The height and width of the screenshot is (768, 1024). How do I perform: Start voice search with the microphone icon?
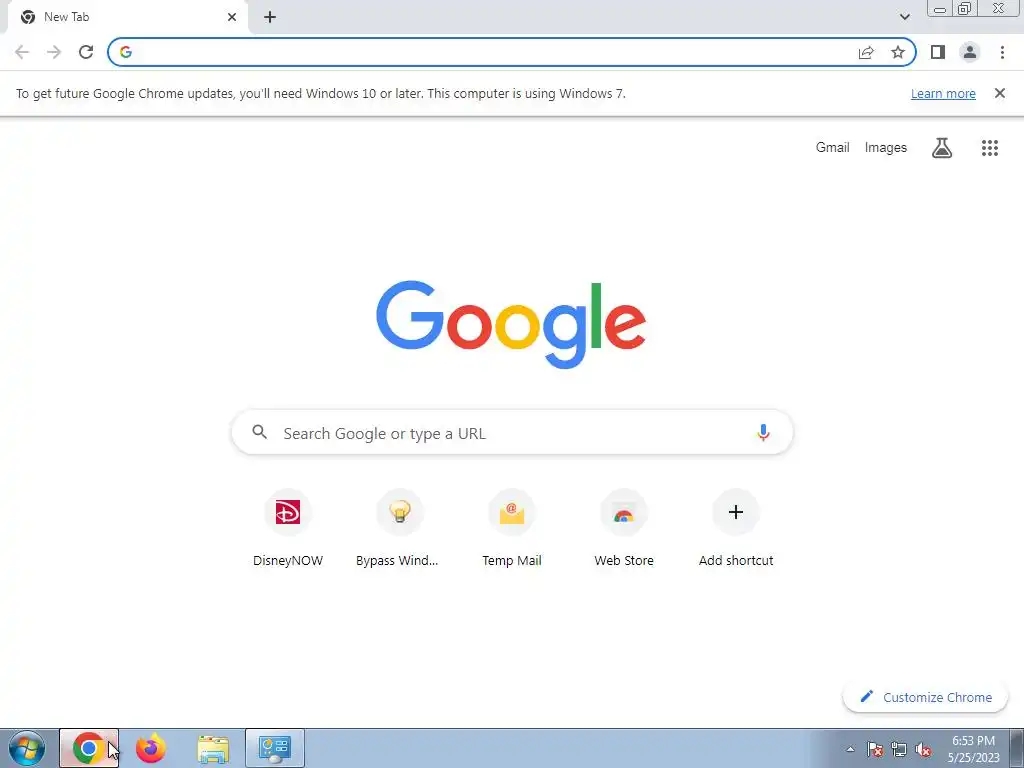click(x=763, y=432)
